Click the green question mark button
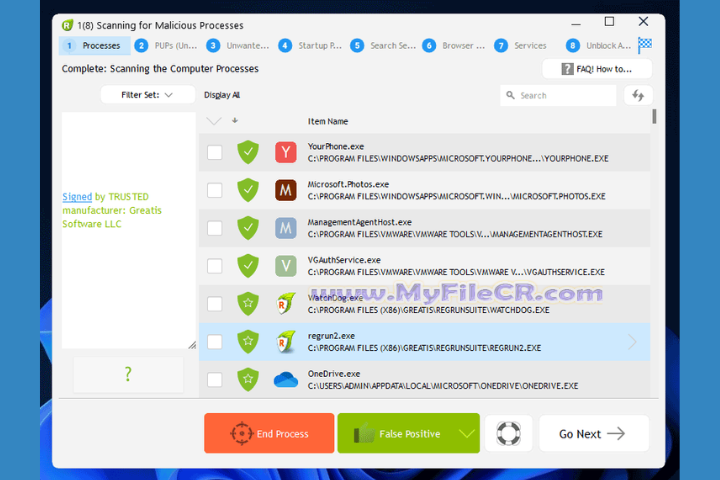Screen dimensions: 720x480 click(x=128, y=374)
